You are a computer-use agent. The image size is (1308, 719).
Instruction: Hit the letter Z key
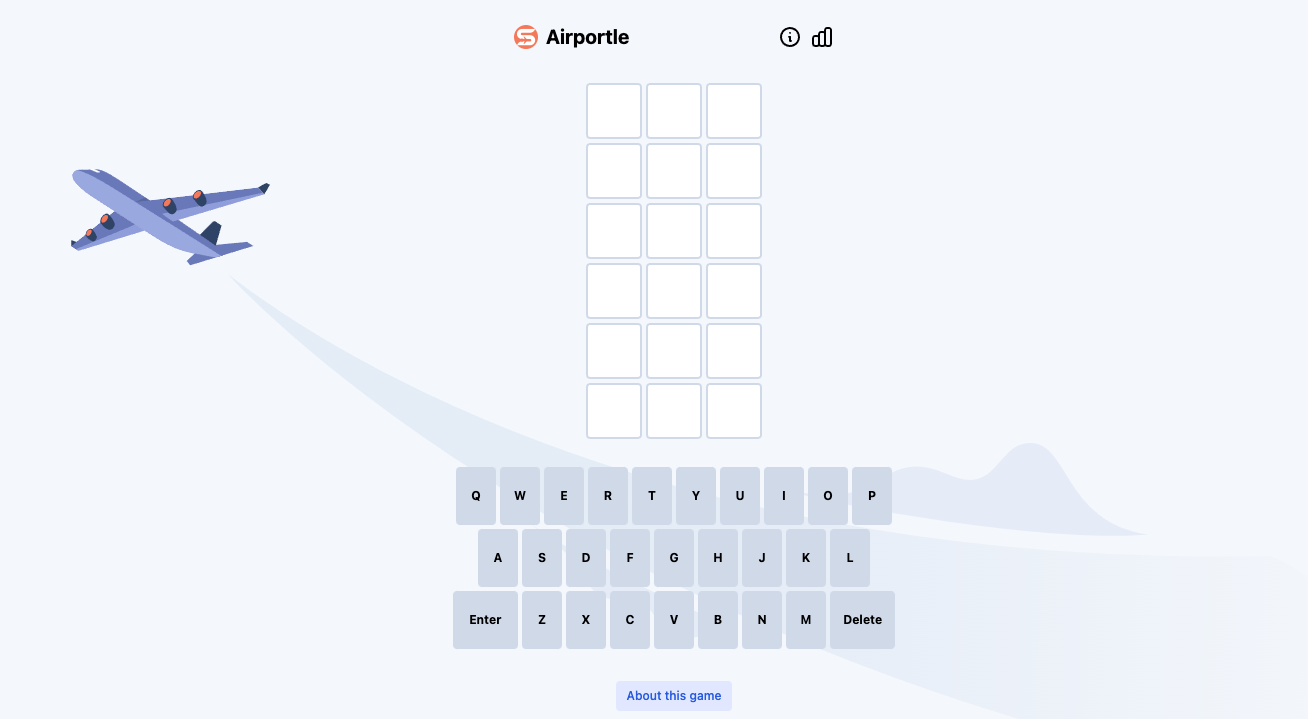(542, 620)
